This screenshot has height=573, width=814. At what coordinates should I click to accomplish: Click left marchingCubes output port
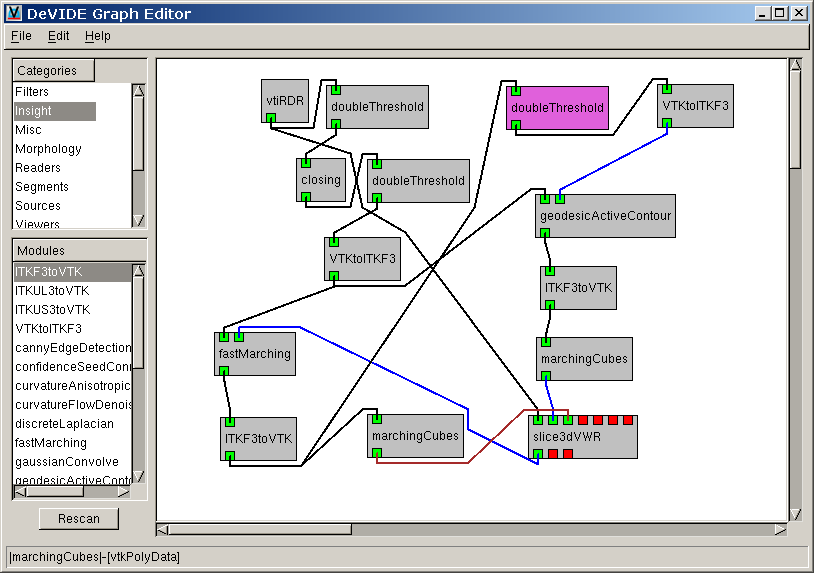pyautogui.click(x=377, y=453)
